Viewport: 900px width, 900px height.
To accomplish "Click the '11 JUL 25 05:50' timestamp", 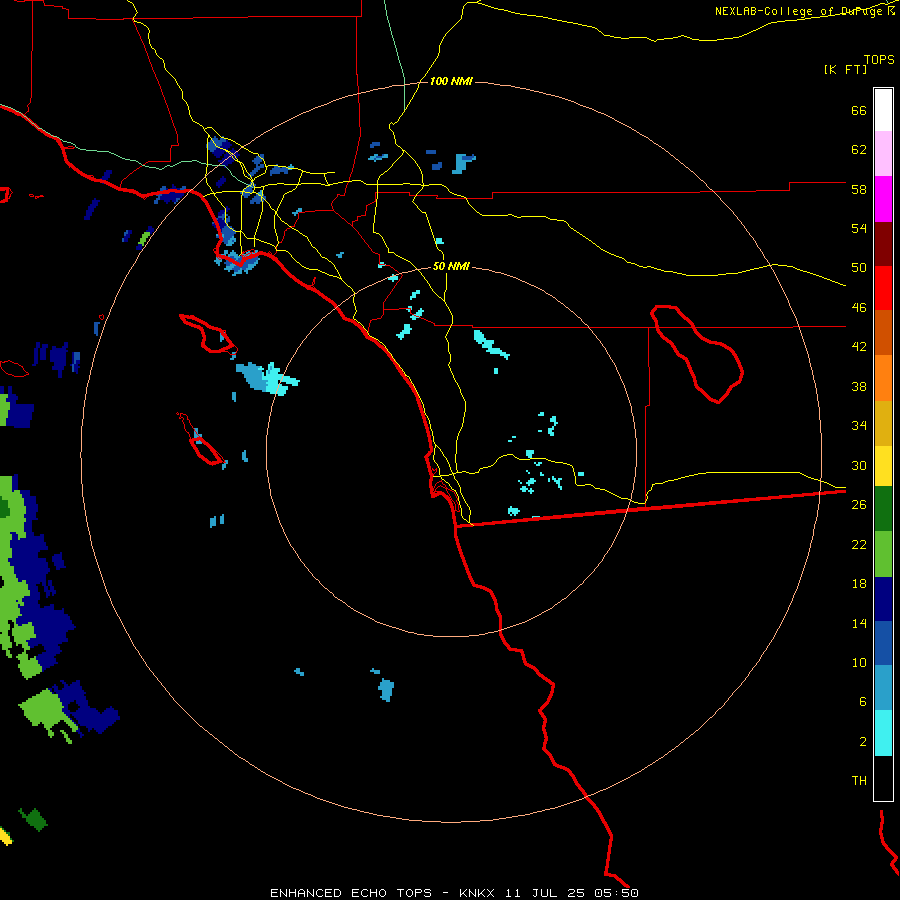I will coord(572,893).
